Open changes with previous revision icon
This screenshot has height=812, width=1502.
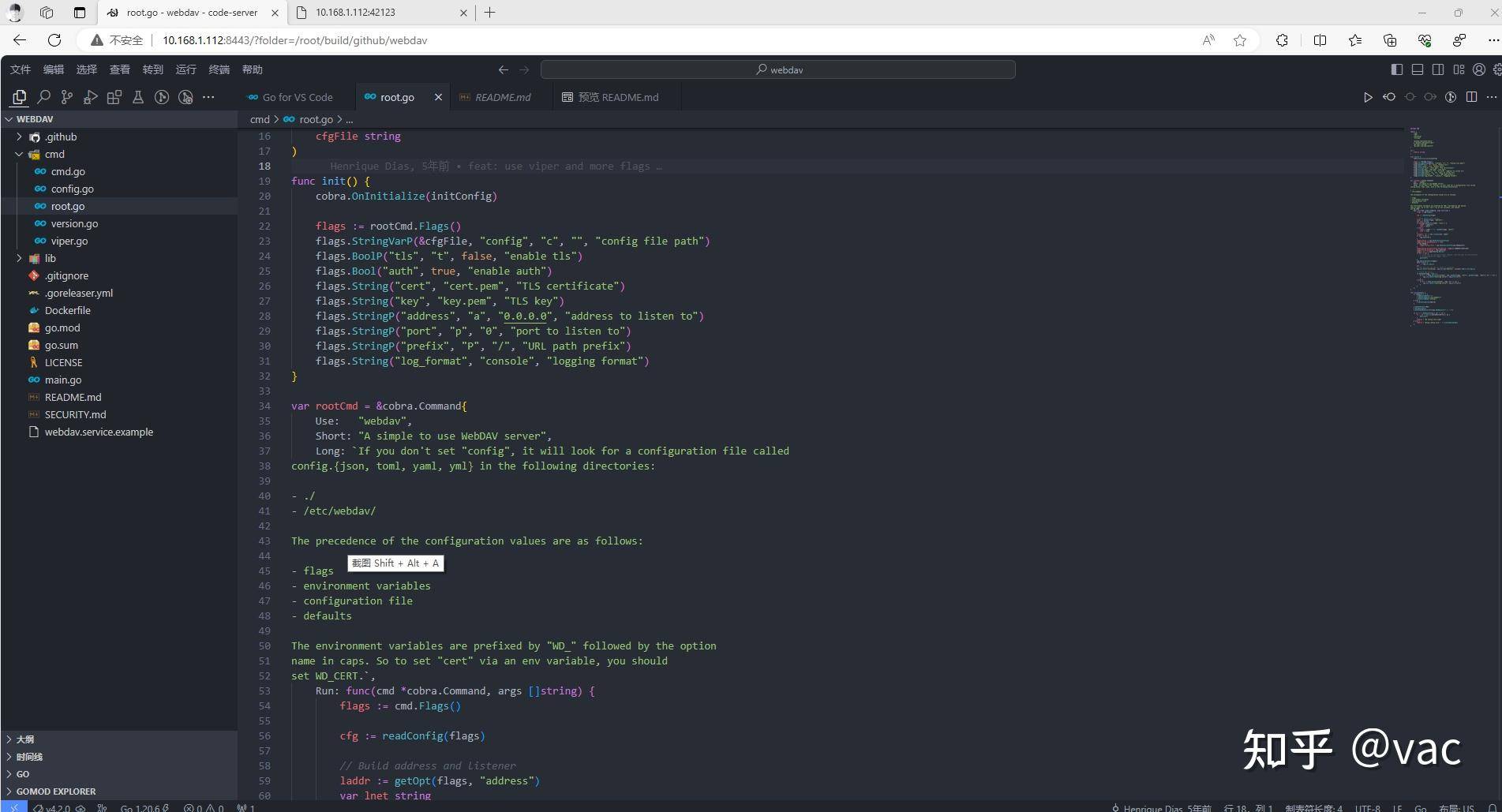[1389, 97]
